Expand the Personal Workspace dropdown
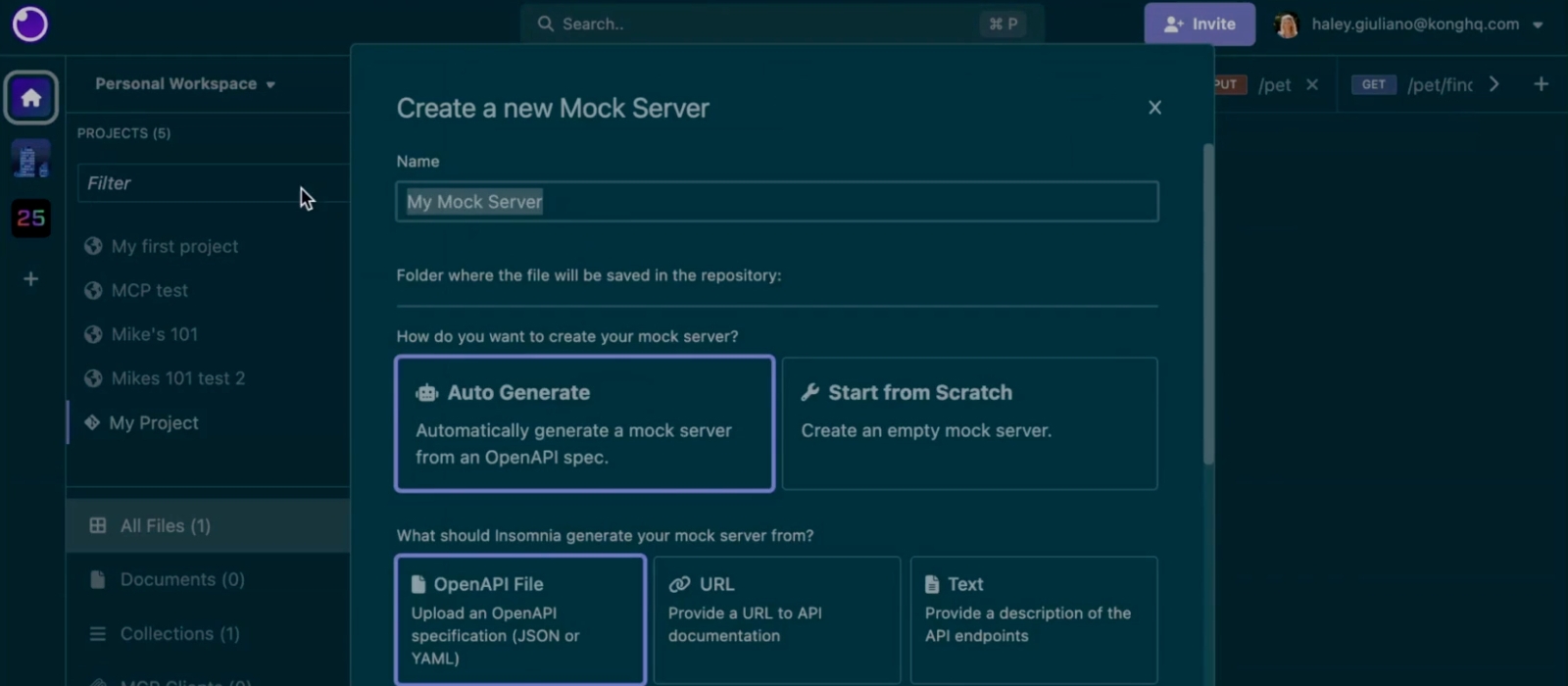Screen dimensions: 1568x686 click(x=185, y=84)
